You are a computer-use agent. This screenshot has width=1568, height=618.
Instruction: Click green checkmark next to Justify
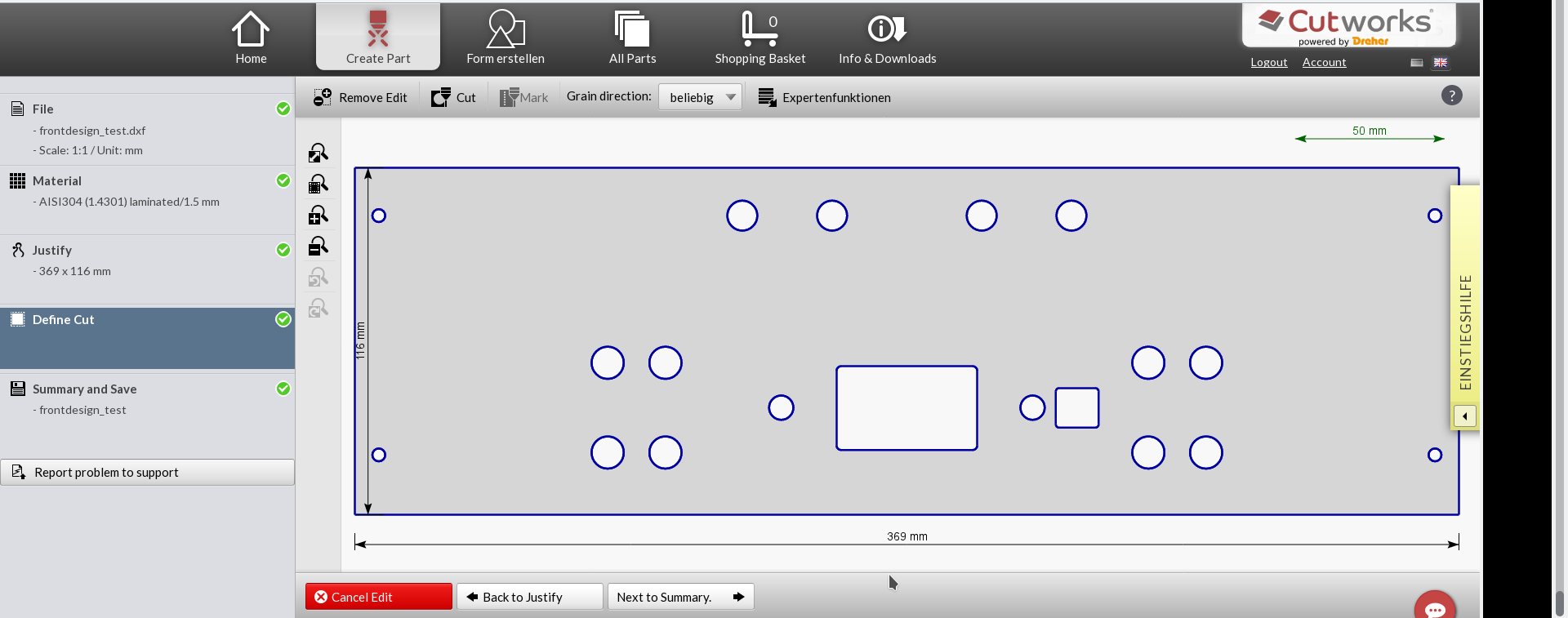283,250
